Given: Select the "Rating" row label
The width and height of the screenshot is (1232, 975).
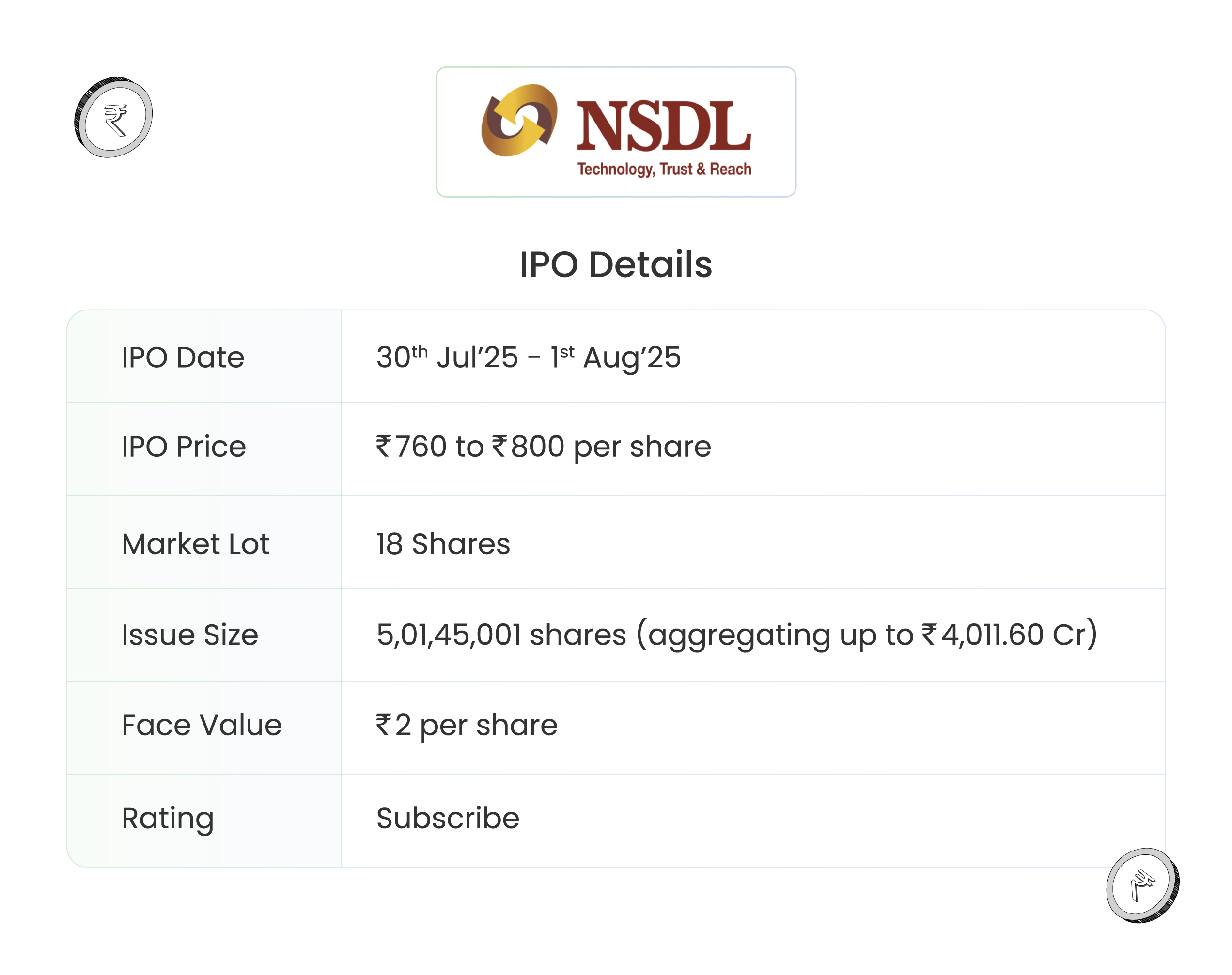Looking at the screenshot, I should [168, 819].
